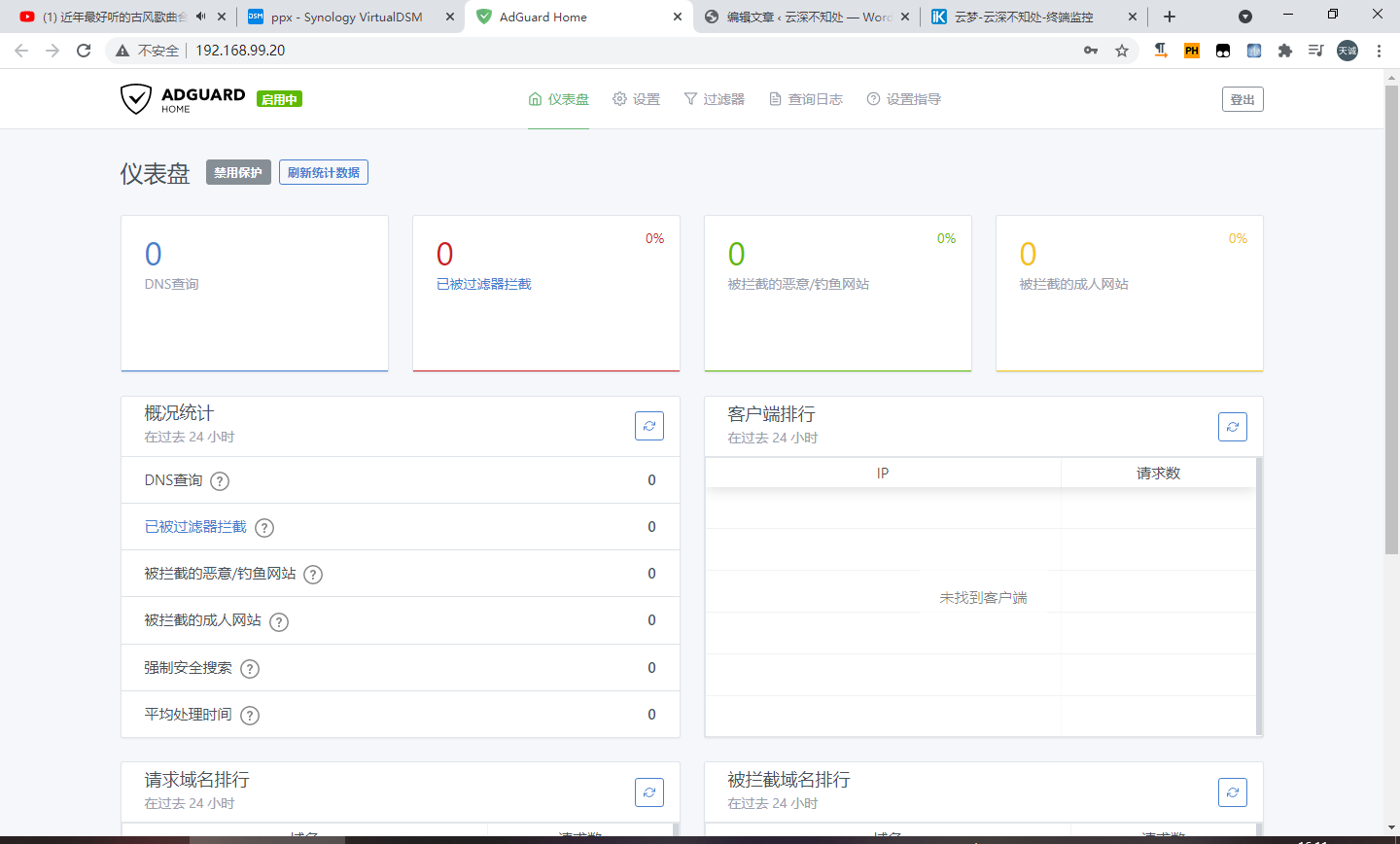The height and width of the screenshot is (844, 1400).
Task: Bookmark this page with star icon
Action: [x=1122, y=51]
